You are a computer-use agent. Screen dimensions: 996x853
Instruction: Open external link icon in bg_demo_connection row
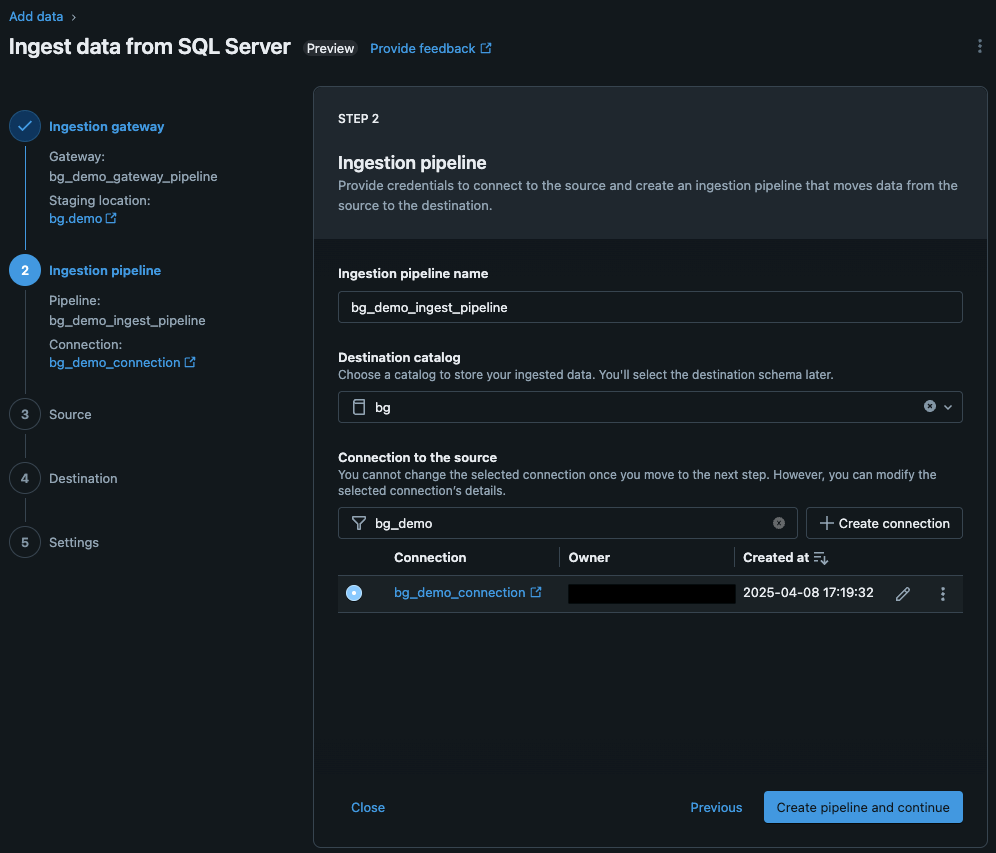click(x=536, y=592)
